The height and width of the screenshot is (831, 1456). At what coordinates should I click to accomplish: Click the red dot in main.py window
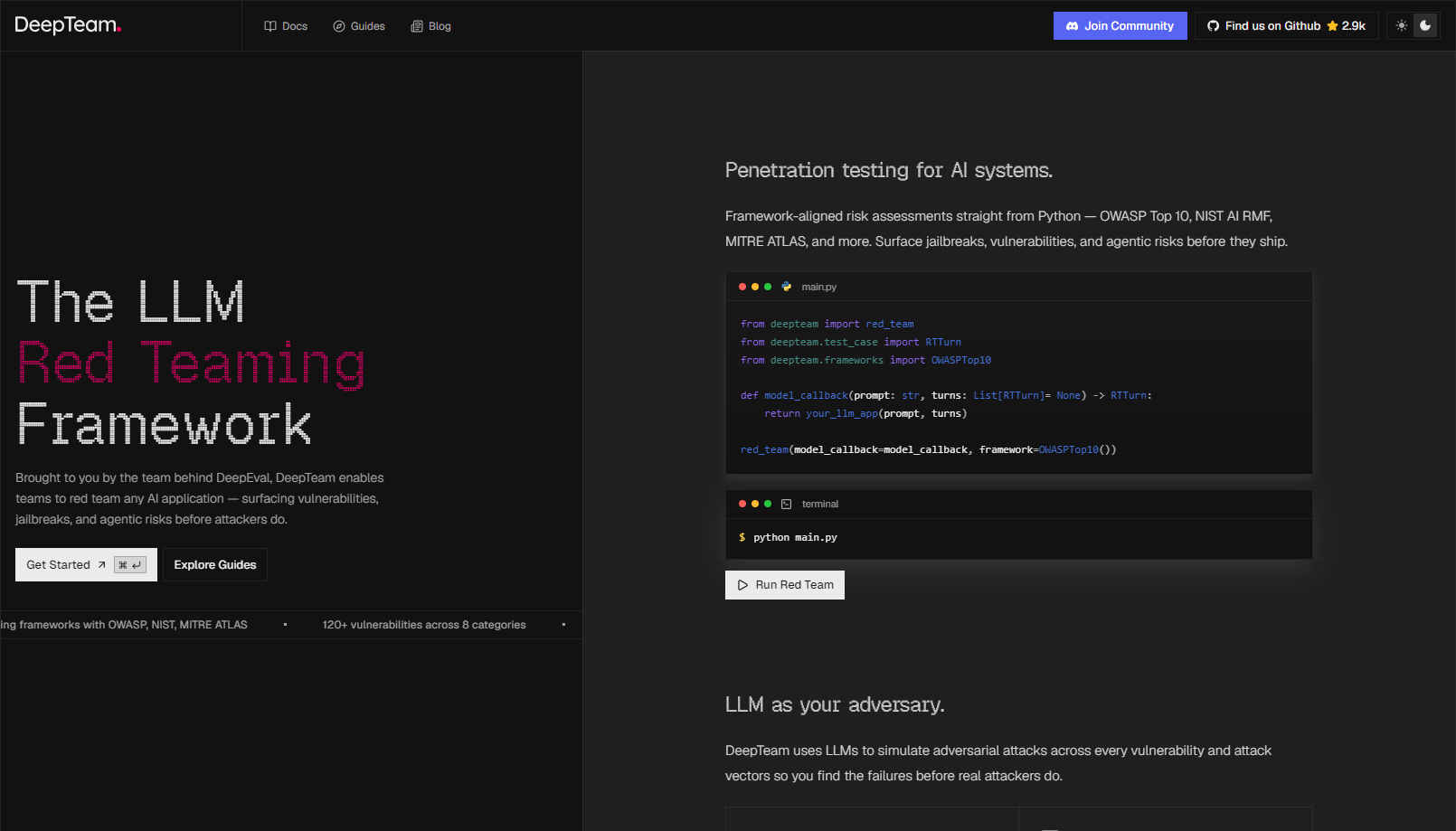point(742,287)
